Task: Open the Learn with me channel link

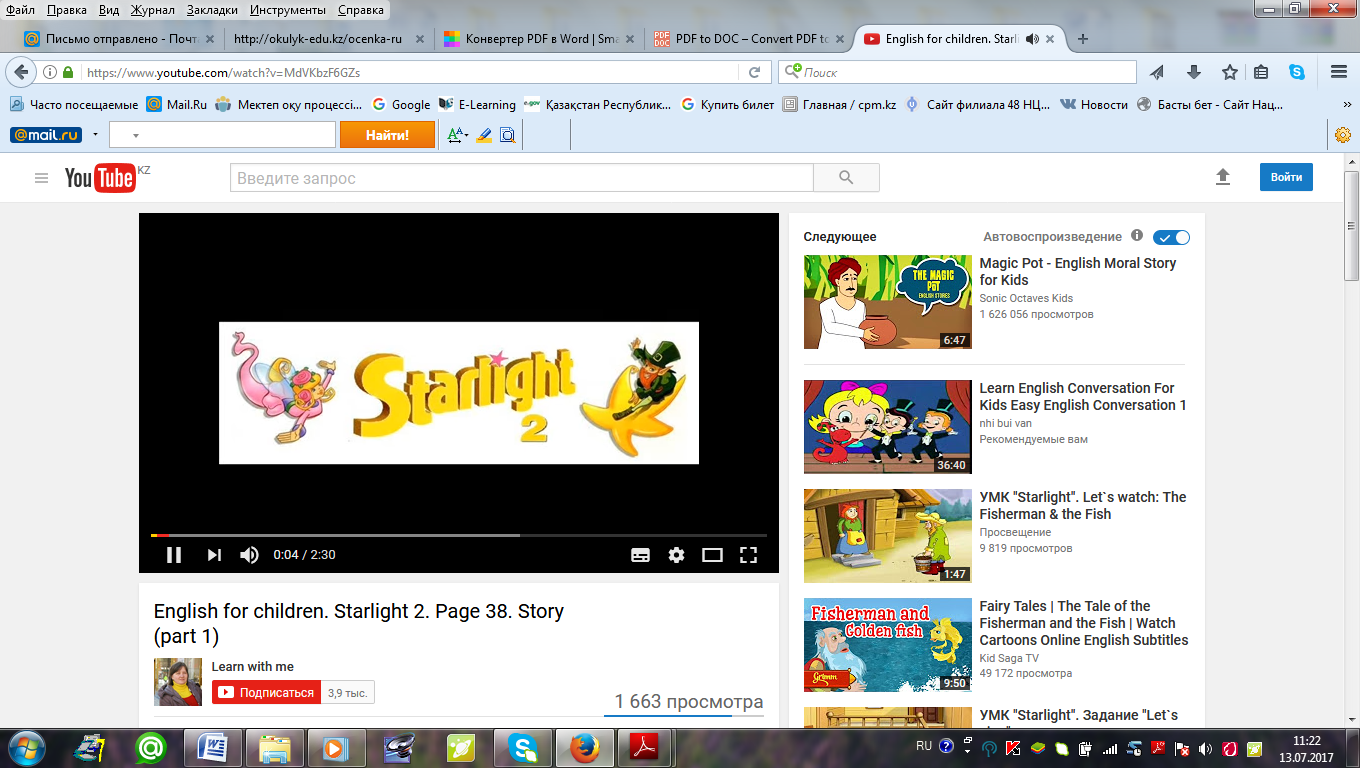Action: click(x=253, y=666)
